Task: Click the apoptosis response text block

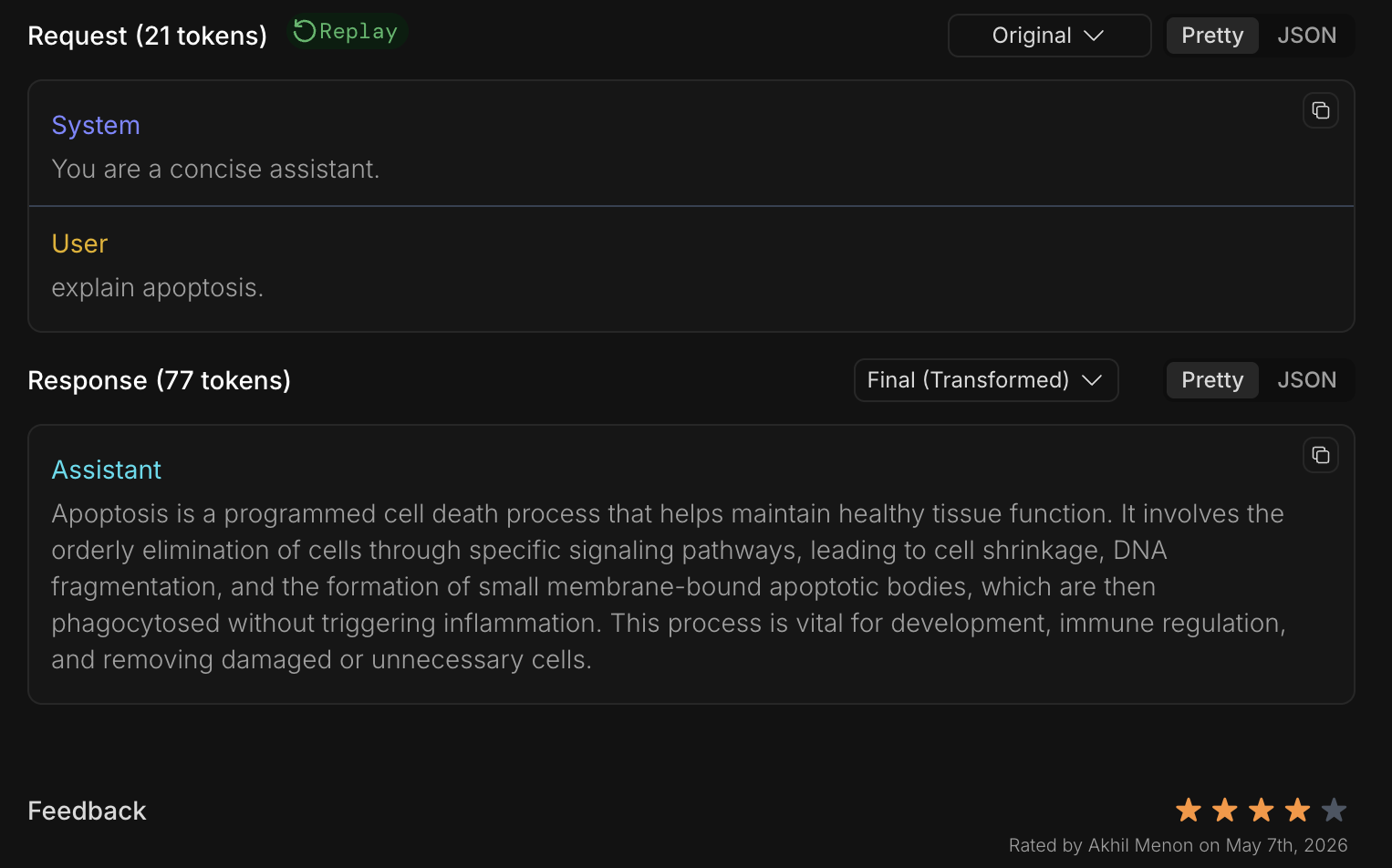Action: [x=669, y=586]
